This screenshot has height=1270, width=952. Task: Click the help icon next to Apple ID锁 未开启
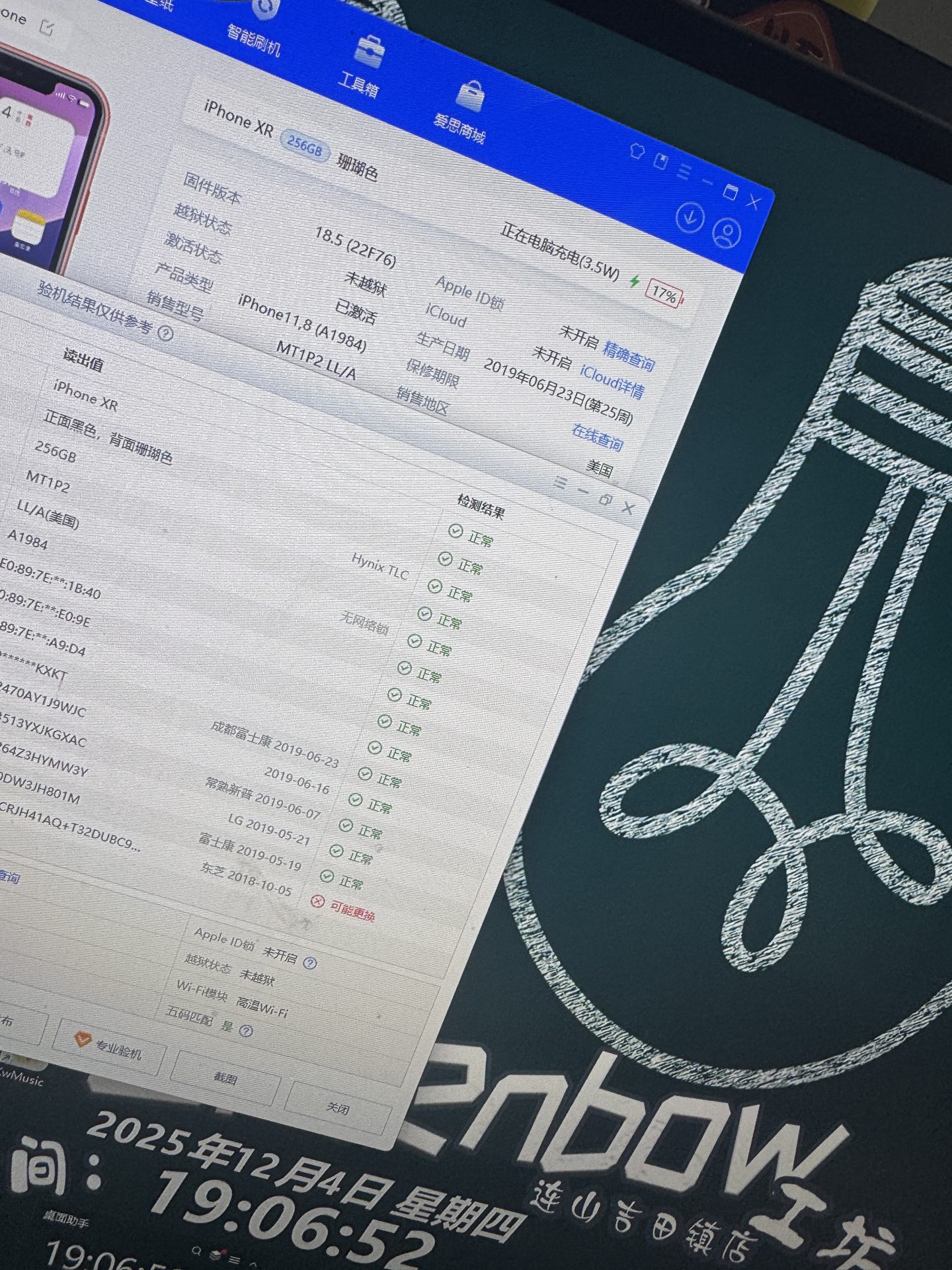(309, 963)
